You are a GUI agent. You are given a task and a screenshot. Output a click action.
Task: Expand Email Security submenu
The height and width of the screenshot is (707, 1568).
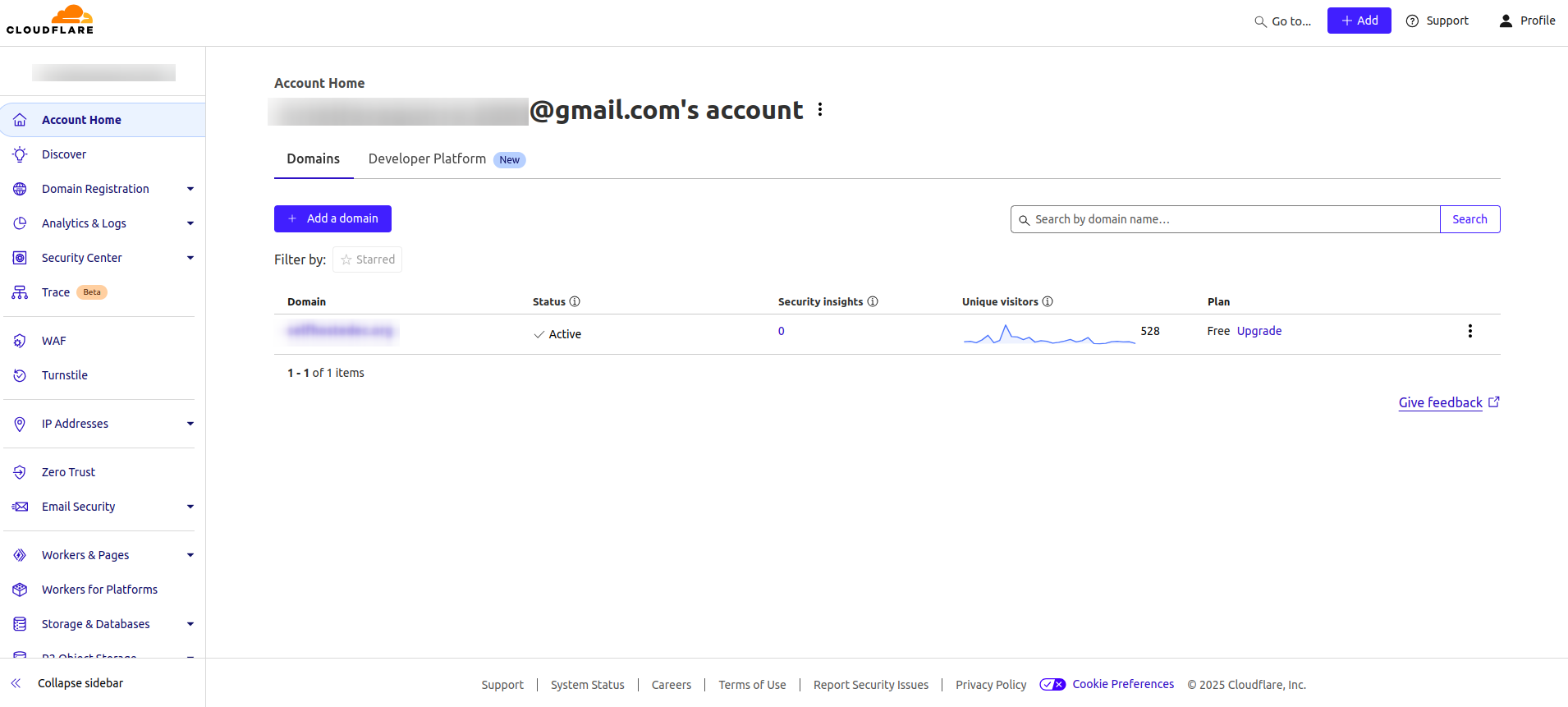click(x=190, y=507)
